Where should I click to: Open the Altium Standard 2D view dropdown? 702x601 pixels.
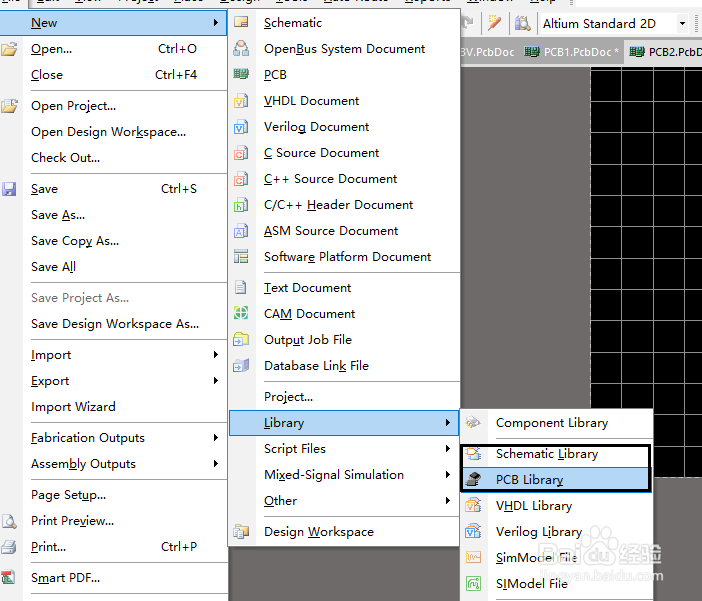point(682,23)
